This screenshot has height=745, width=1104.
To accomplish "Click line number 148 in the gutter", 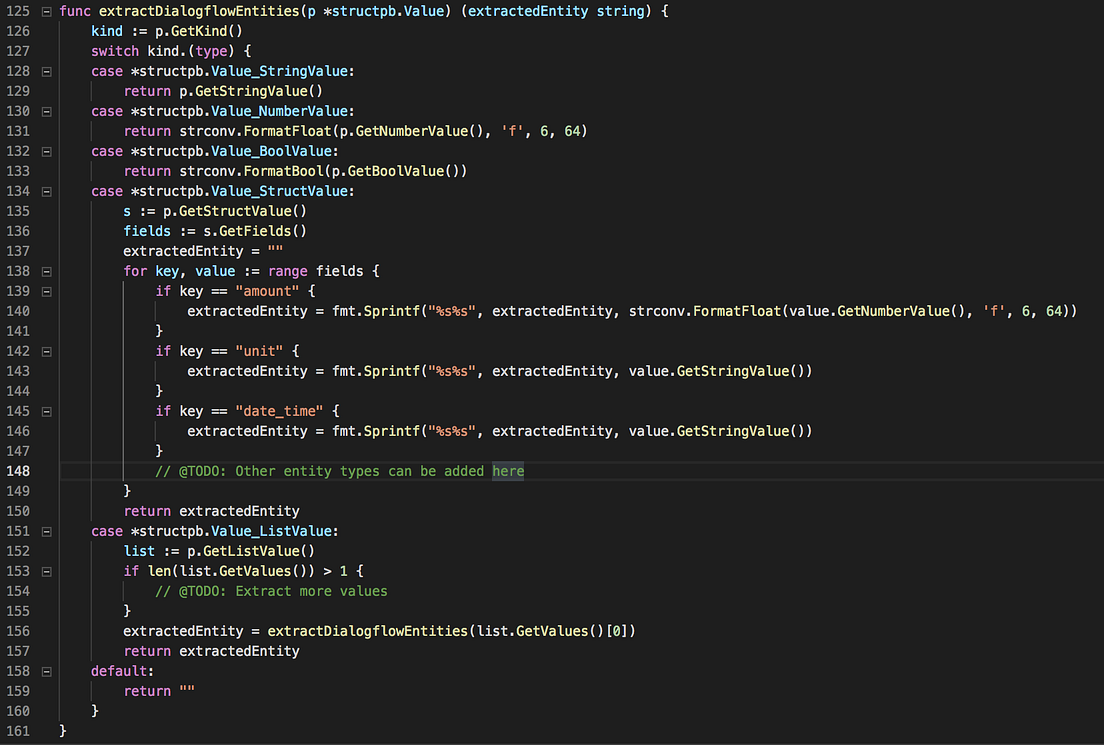I will pyautogui.click(x=18, y=470).
